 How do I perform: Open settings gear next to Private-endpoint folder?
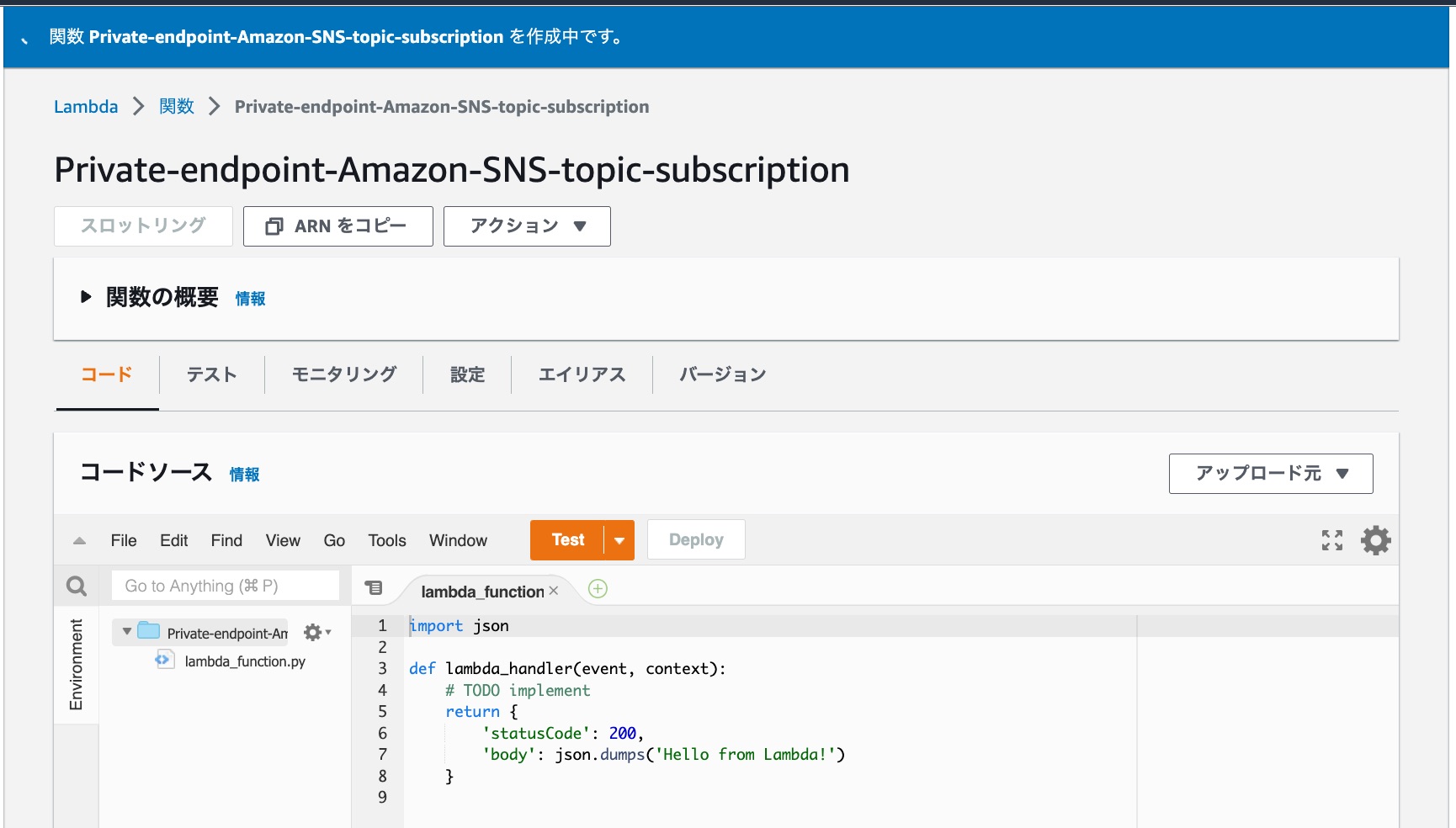312,632
